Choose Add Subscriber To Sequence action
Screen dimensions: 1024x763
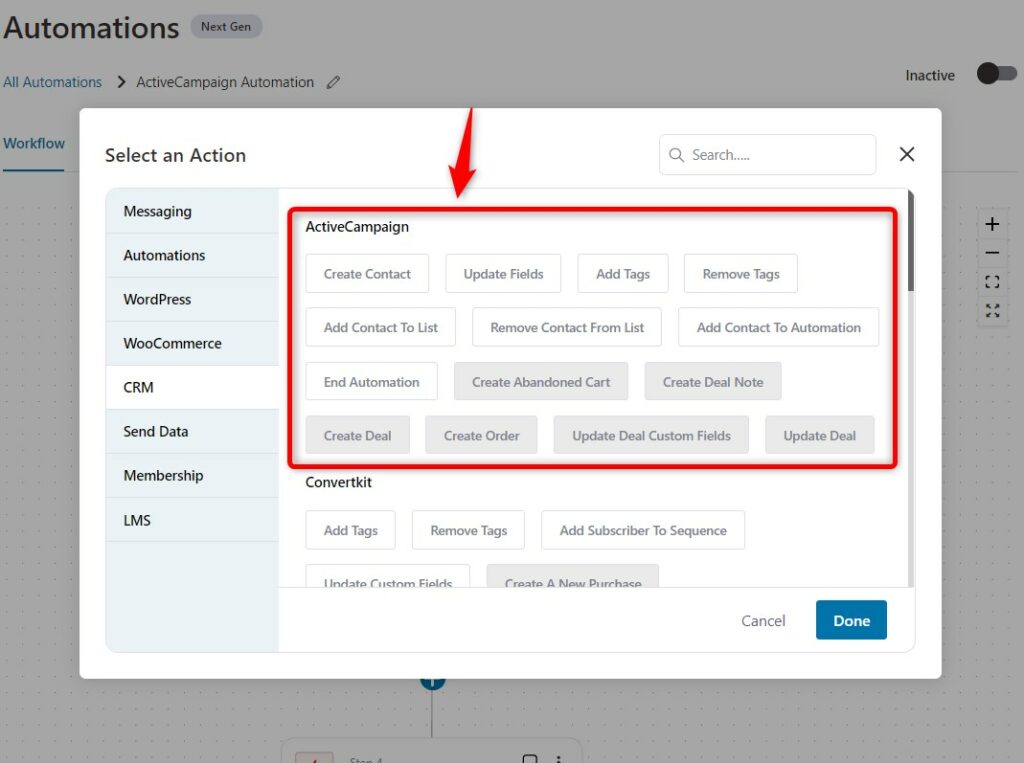643,530
